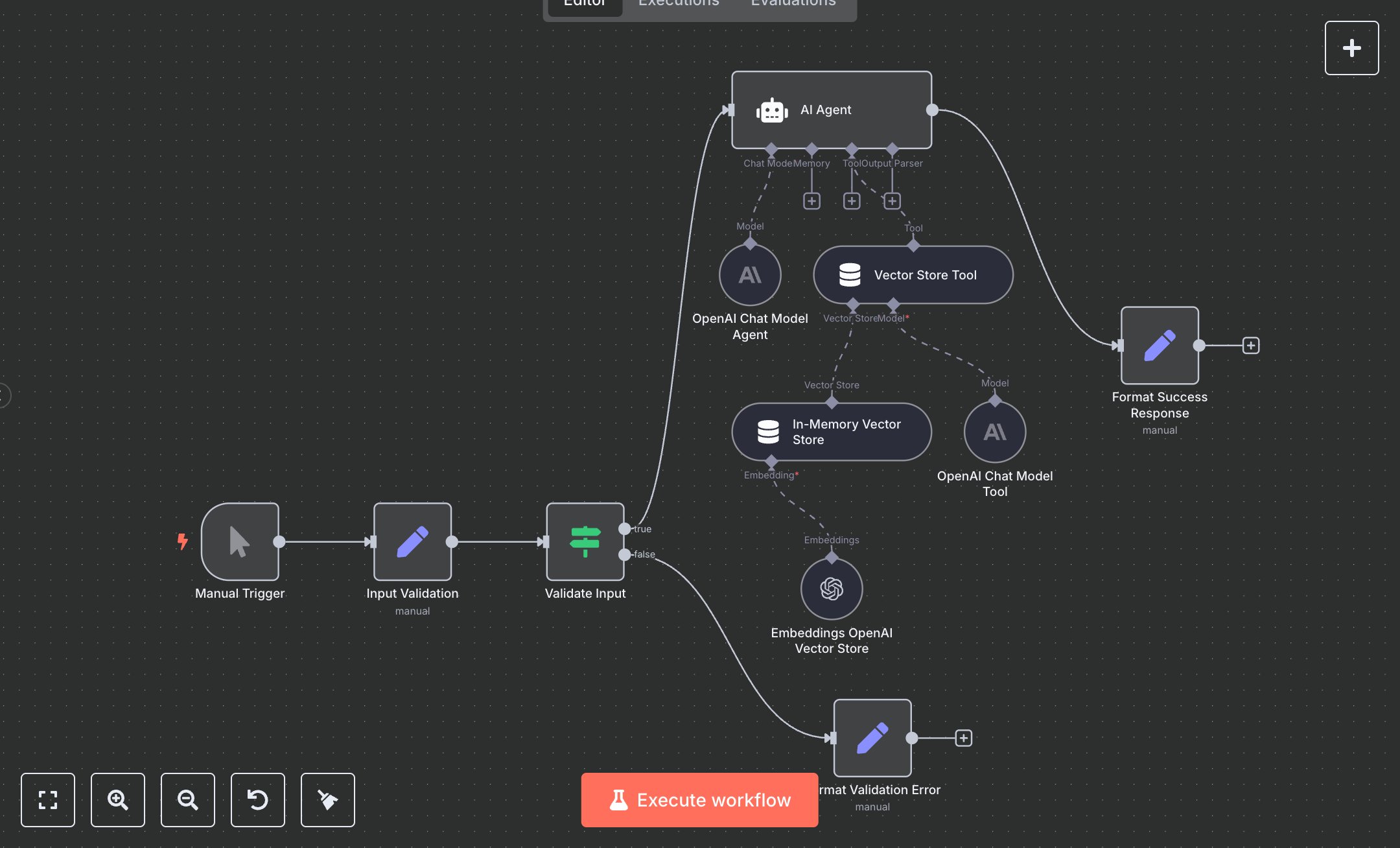Open the In-Memory Vector Store node

832,432
